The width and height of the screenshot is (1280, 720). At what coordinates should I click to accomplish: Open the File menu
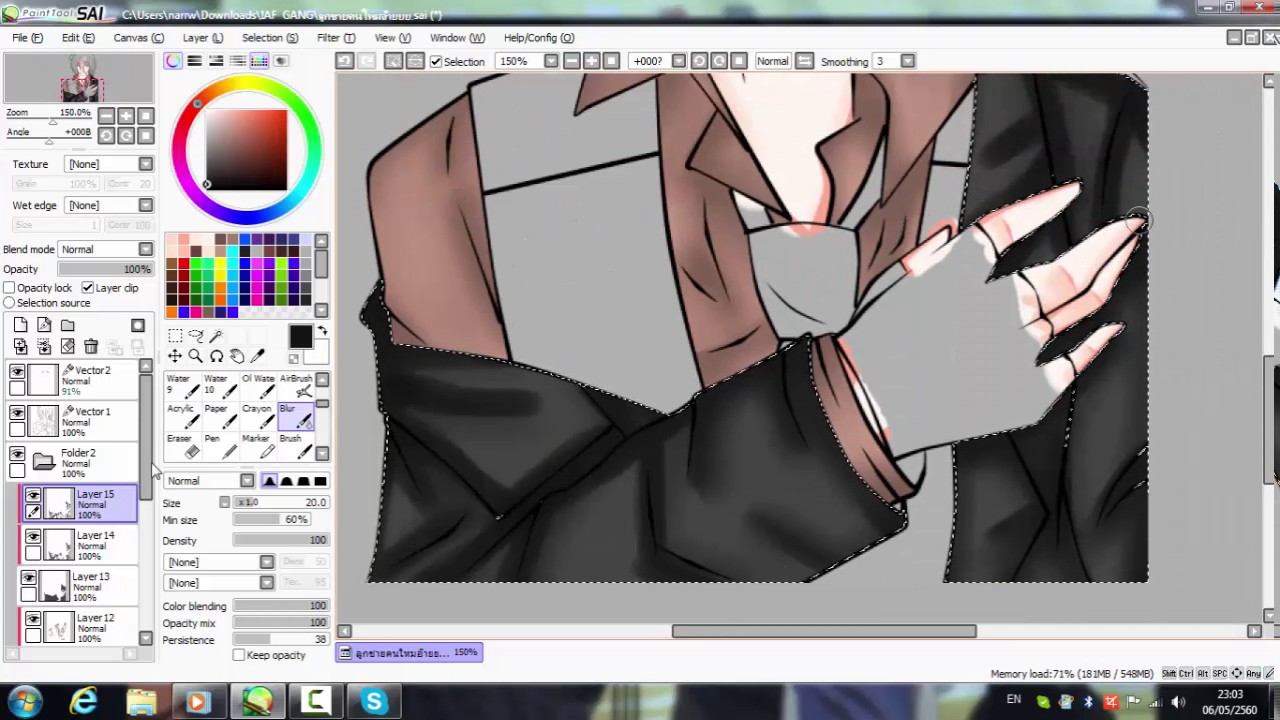click(27, 38)
